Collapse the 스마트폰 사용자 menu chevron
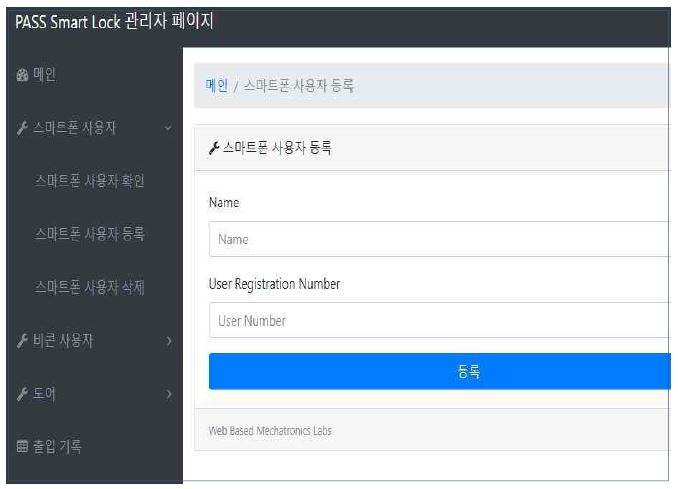 pos(168,128)
